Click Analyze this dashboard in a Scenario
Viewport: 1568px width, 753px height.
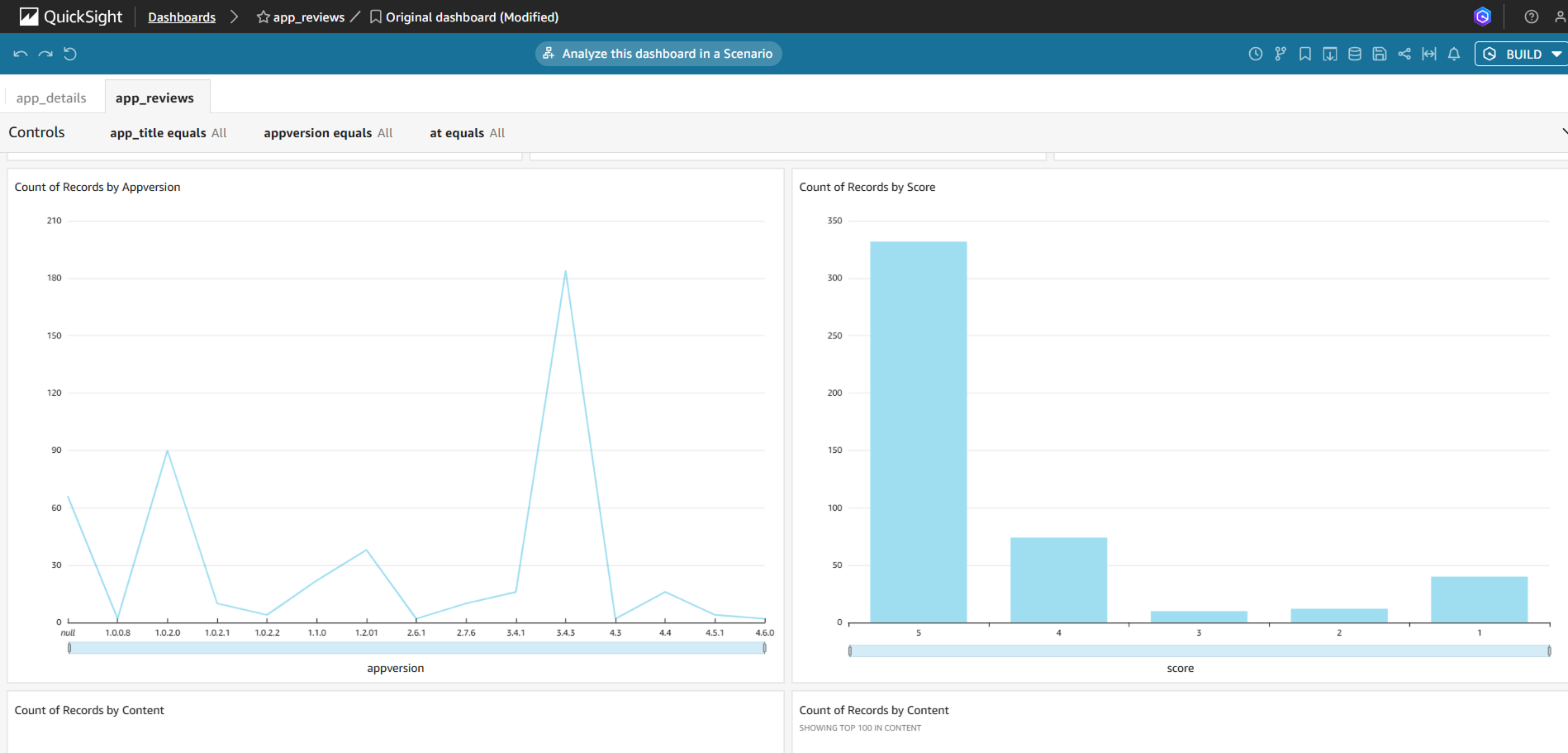(x=658, y=54)
